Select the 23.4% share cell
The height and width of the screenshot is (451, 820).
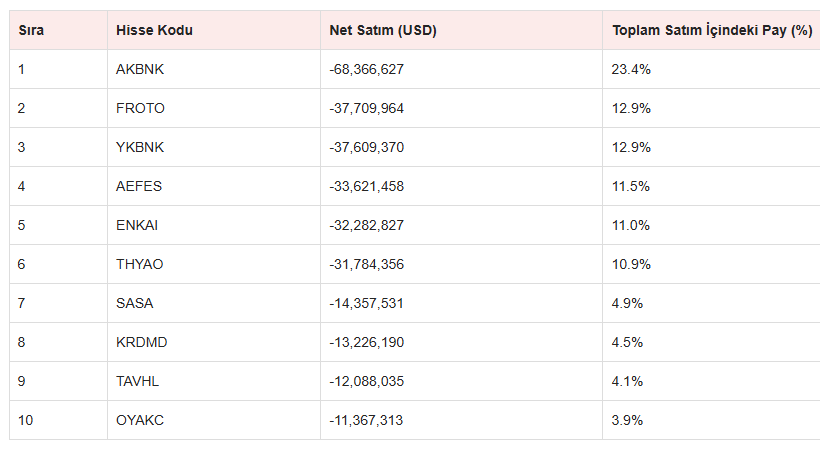pyautogui.click(x=631, y=69)
